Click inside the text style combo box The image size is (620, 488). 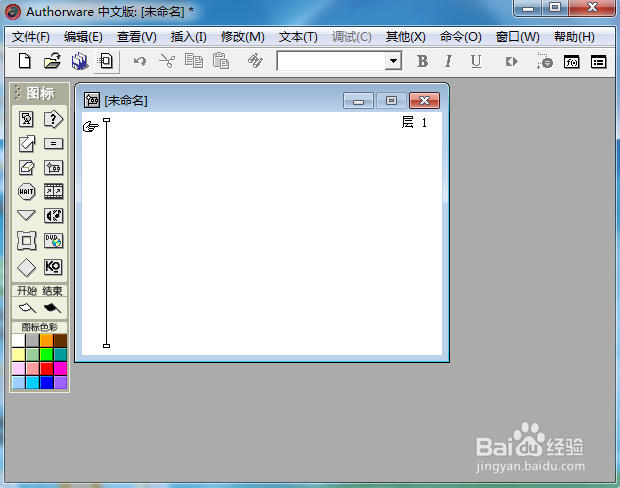[x=331, y=61]
